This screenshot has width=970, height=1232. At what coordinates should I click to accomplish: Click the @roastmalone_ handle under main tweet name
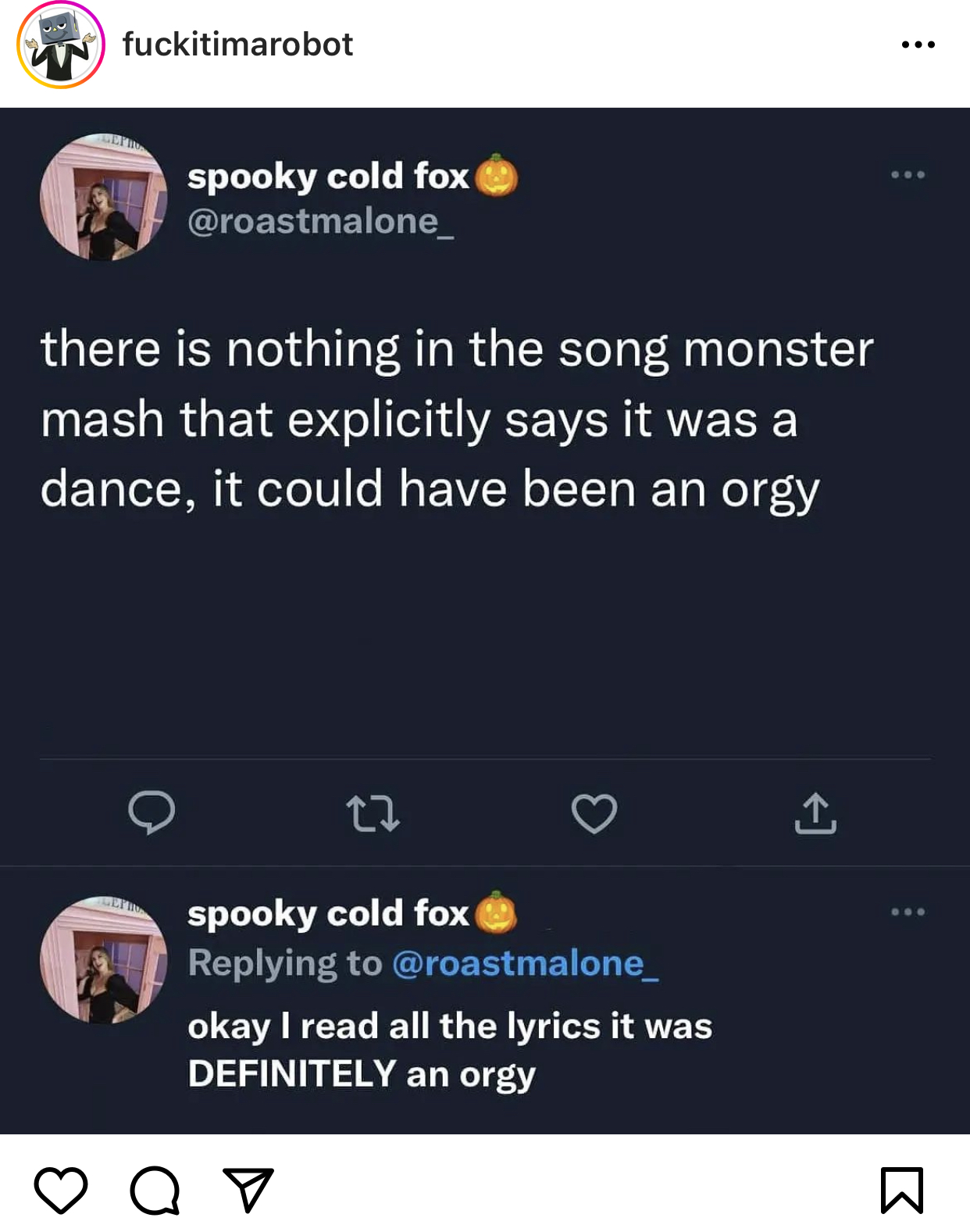tap(320, 222)
